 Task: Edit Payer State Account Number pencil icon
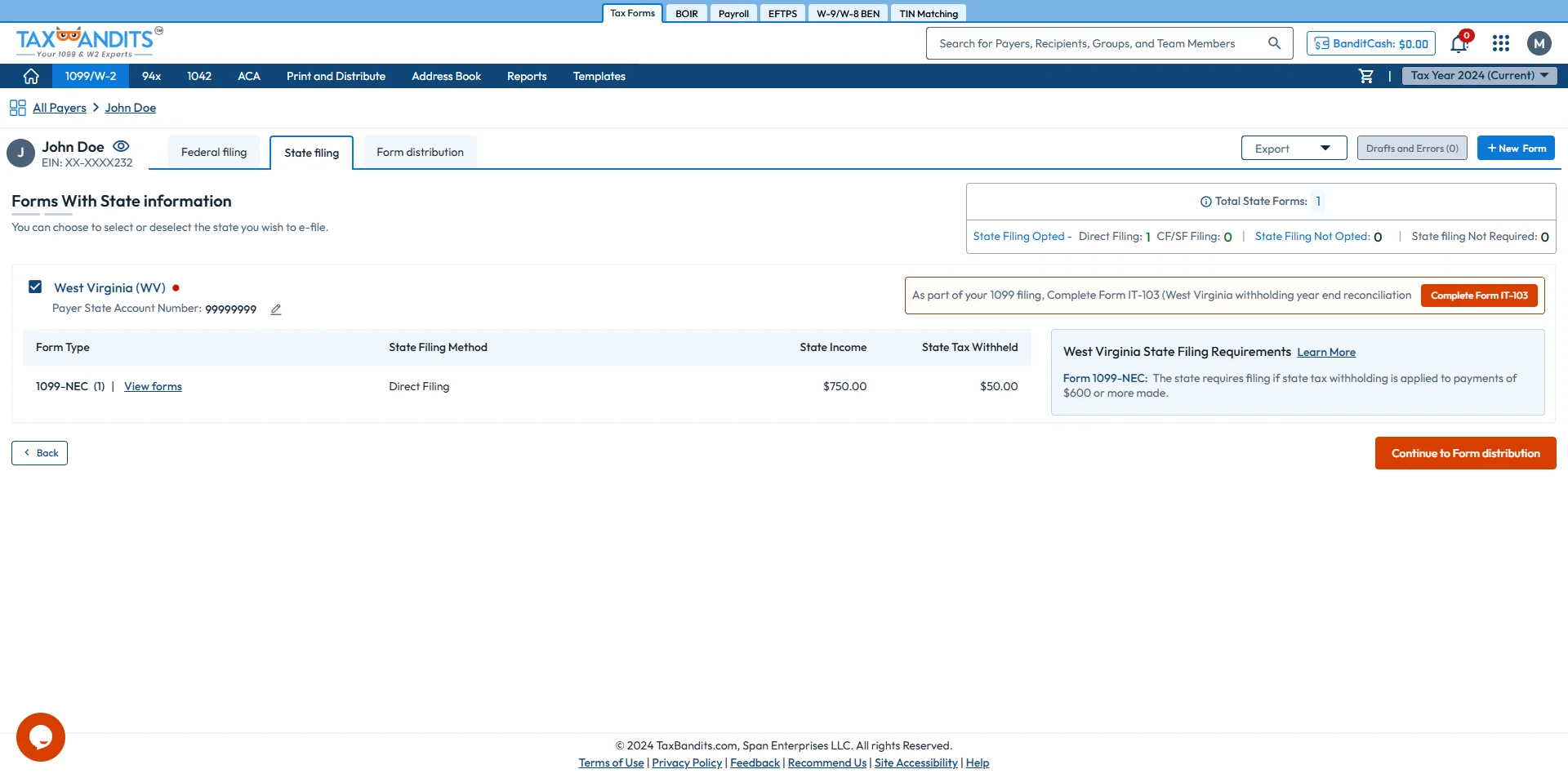[276, 309]
